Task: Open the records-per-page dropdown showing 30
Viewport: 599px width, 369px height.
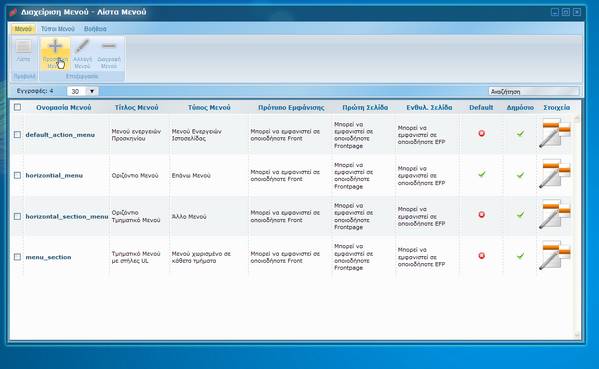Action: (83, 91)
